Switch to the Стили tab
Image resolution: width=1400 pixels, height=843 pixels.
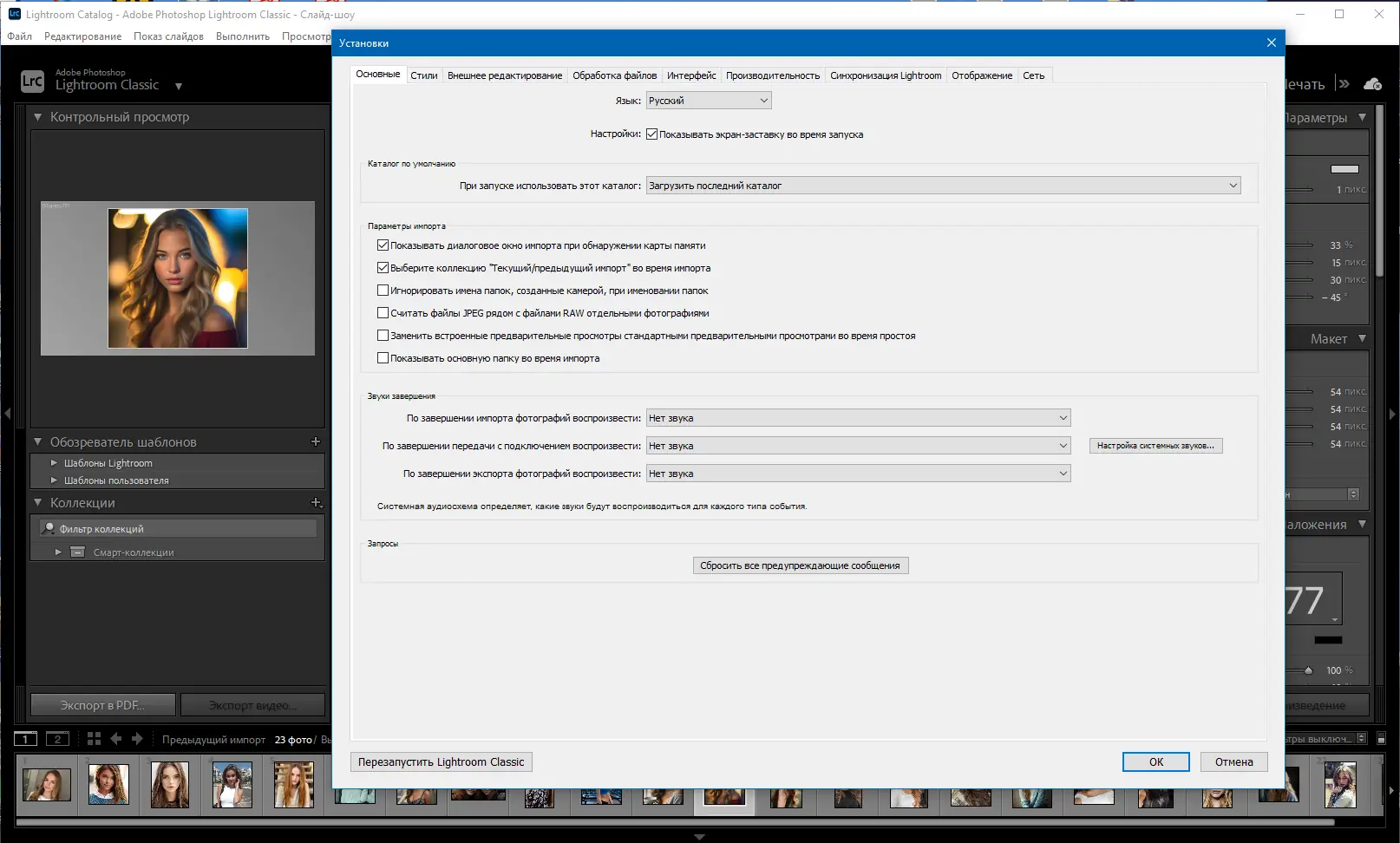point(424,75)
